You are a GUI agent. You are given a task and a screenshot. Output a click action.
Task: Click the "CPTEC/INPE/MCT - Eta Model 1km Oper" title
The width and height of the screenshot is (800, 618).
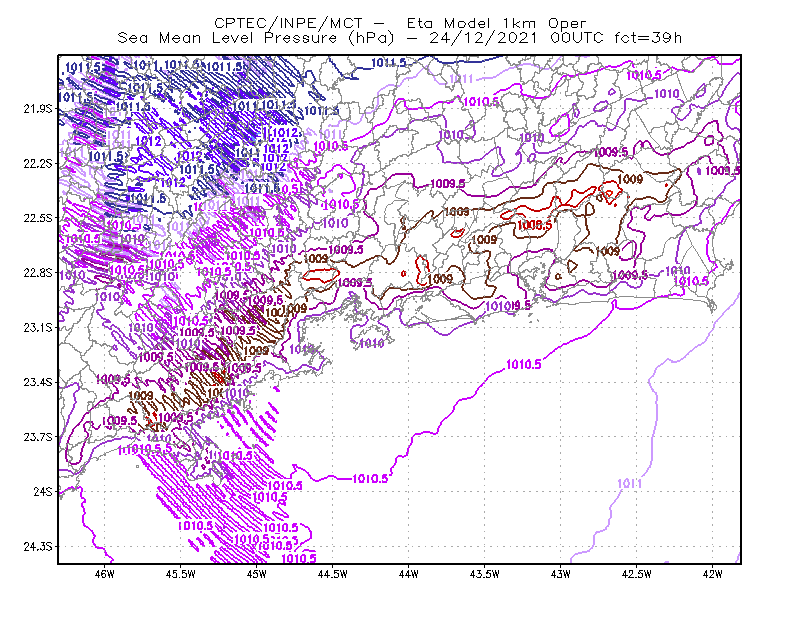[400, 23]
